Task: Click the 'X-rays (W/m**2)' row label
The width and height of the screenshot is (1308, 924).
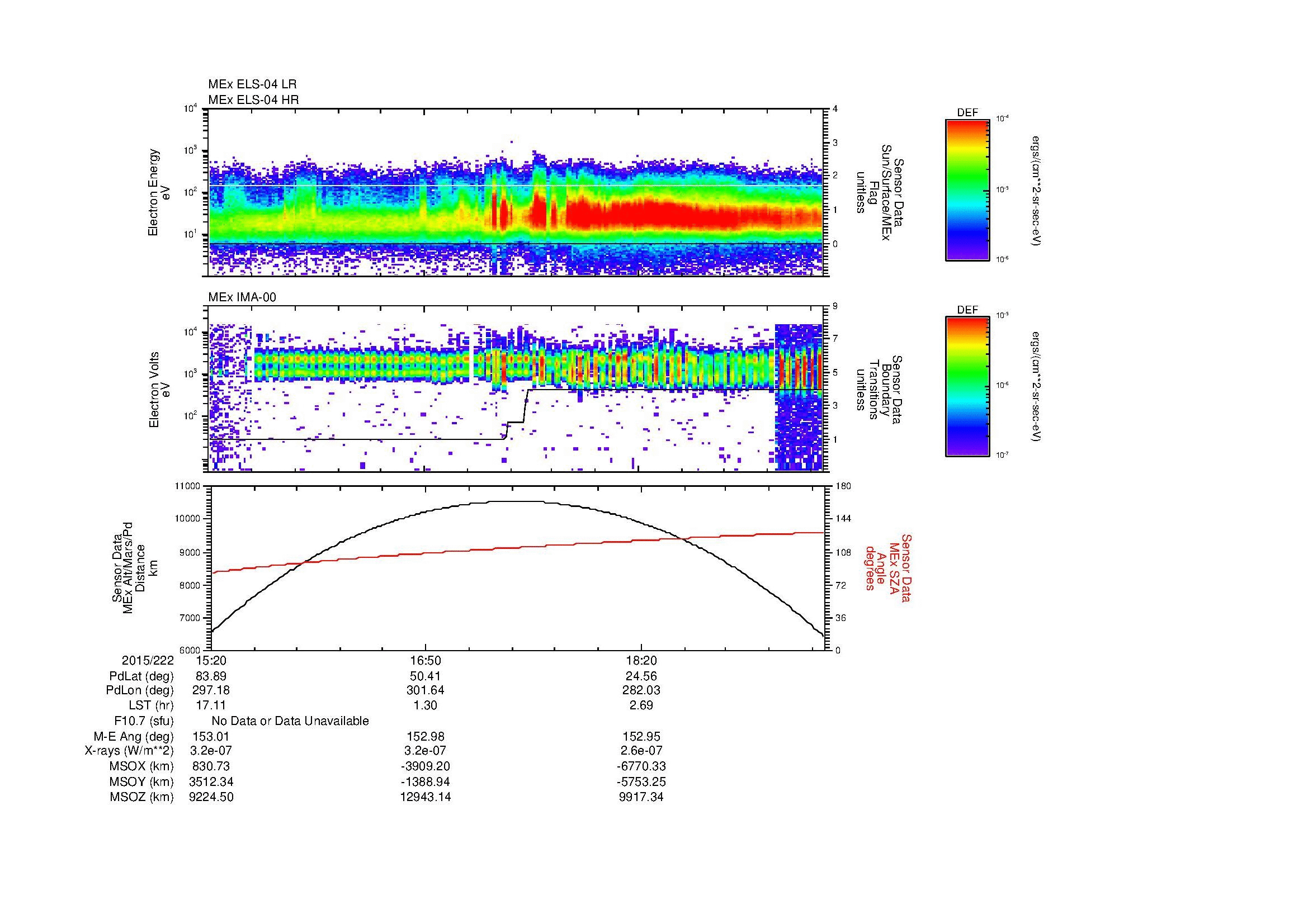Action: (129, 751)
